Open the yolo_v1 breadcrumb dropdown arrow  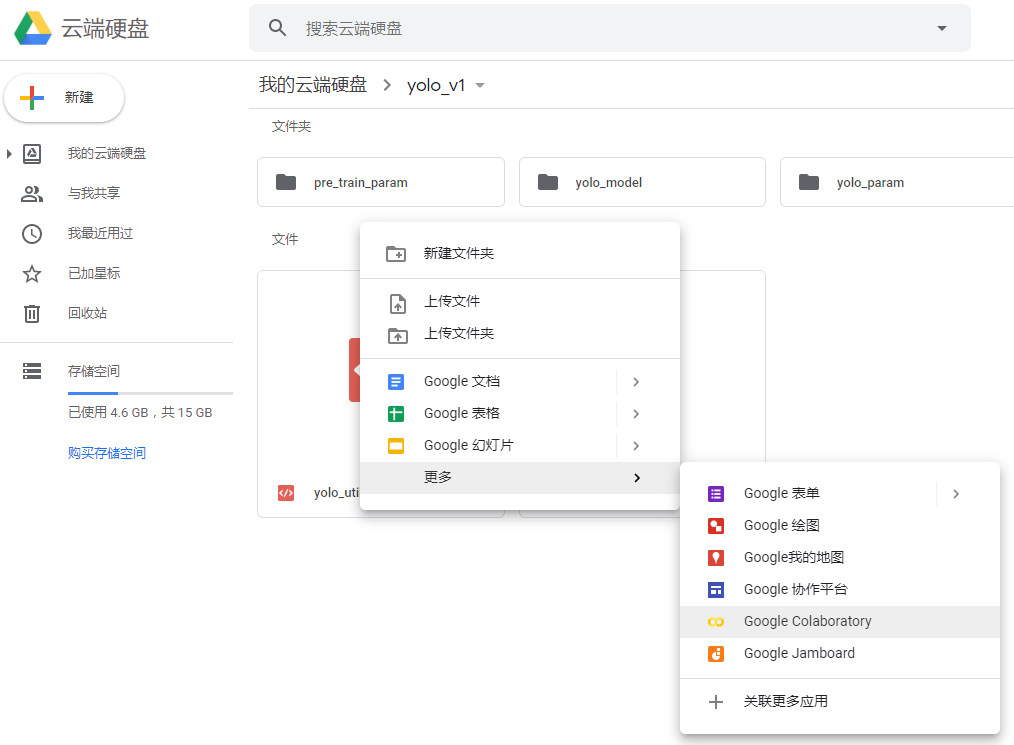(480, 85)
